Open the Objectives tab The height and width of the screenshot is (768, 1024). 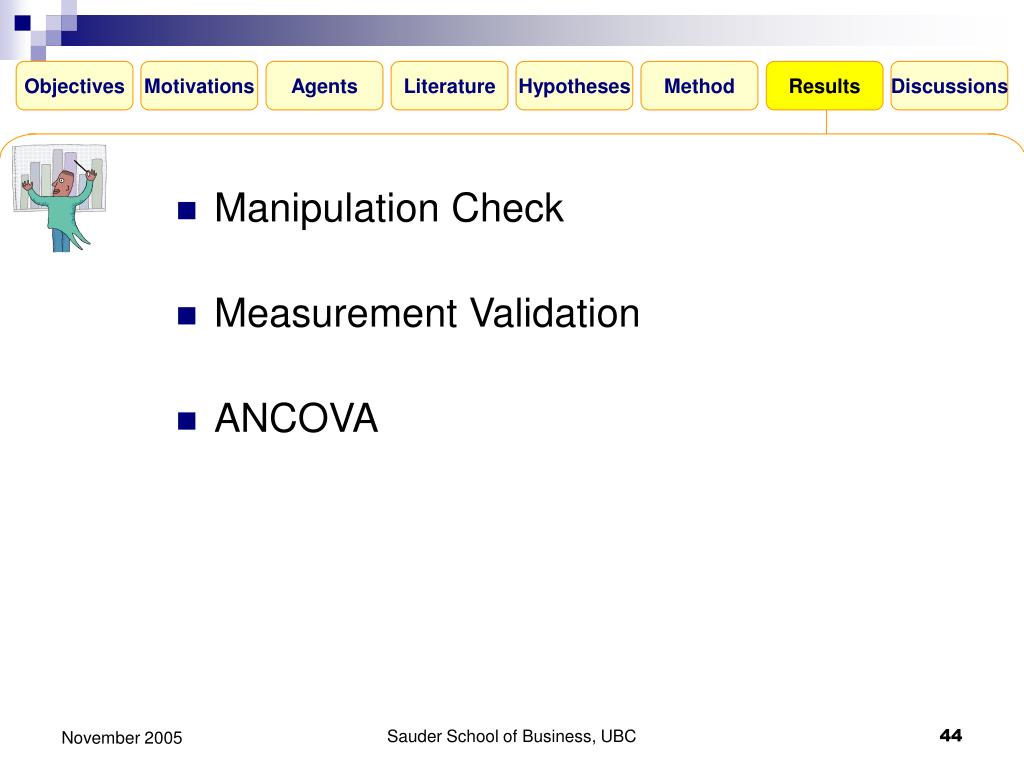74,86
